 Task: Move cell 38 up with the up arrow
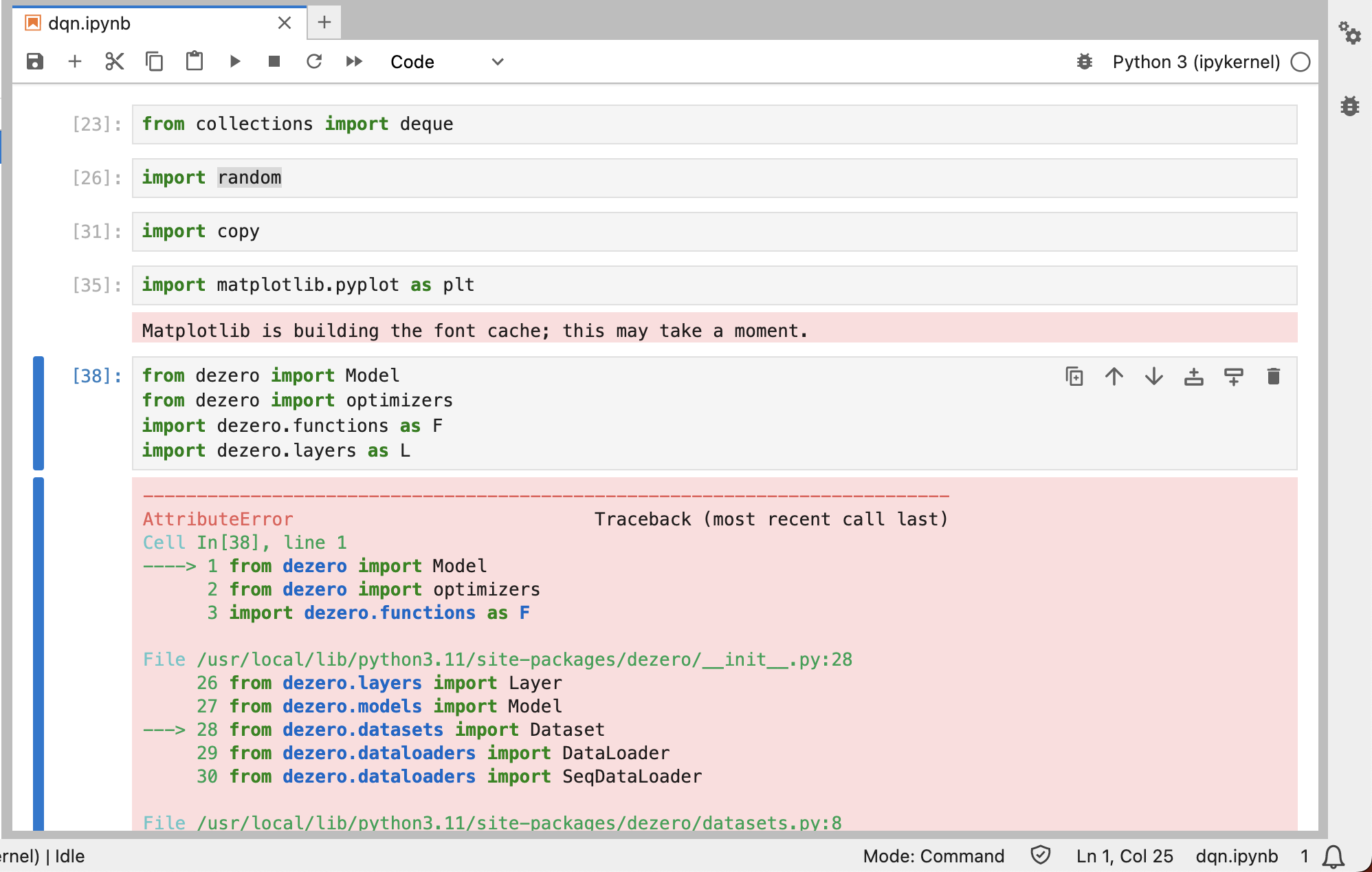click(x=1114, y=377)
